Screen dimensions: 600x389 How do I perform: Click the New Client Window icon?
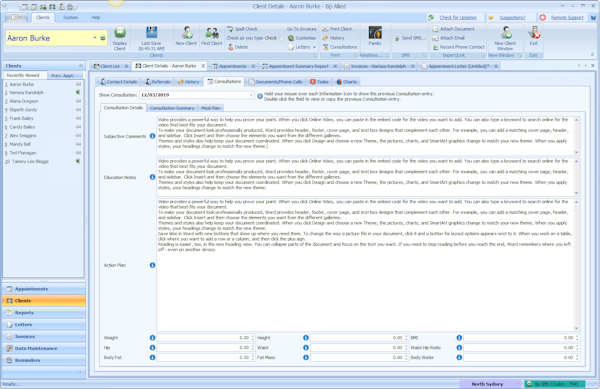point(506,33)
